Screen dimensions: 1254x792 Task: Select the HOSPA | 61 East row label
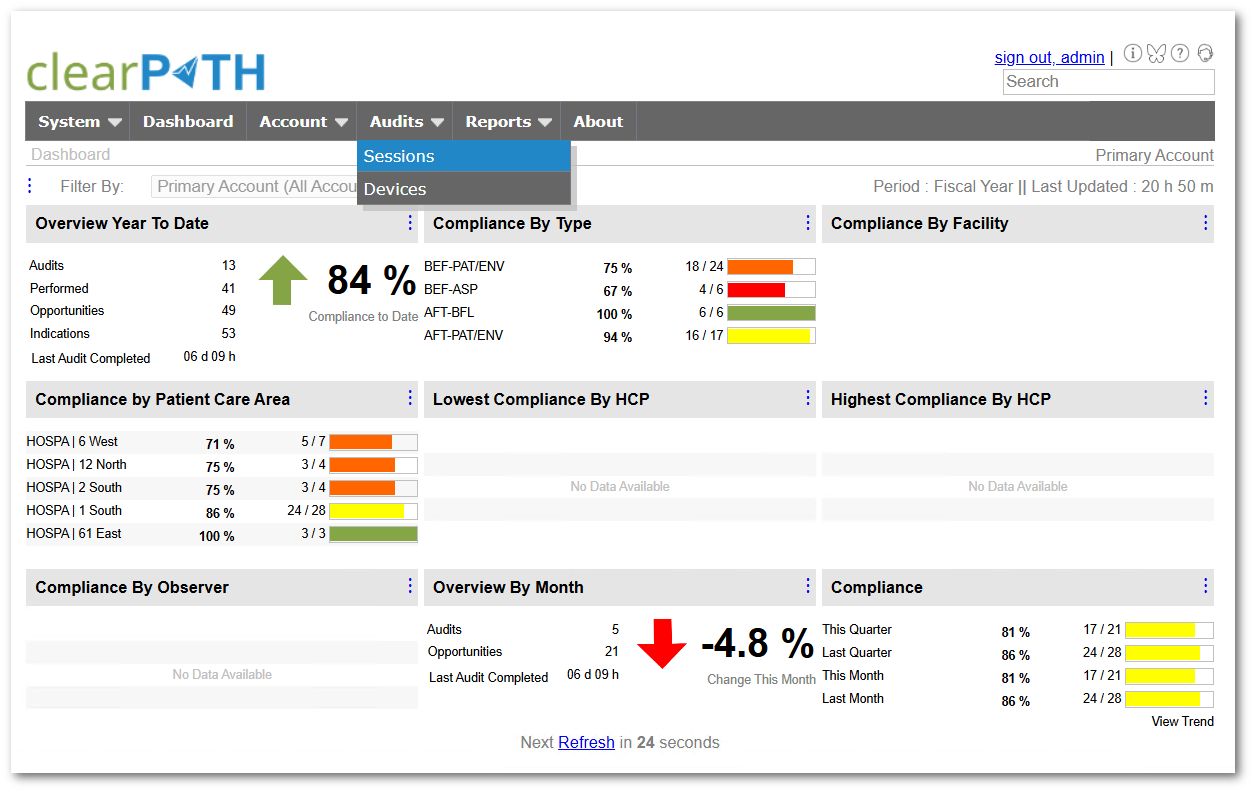pyautogui.click(x=74, y=534)
